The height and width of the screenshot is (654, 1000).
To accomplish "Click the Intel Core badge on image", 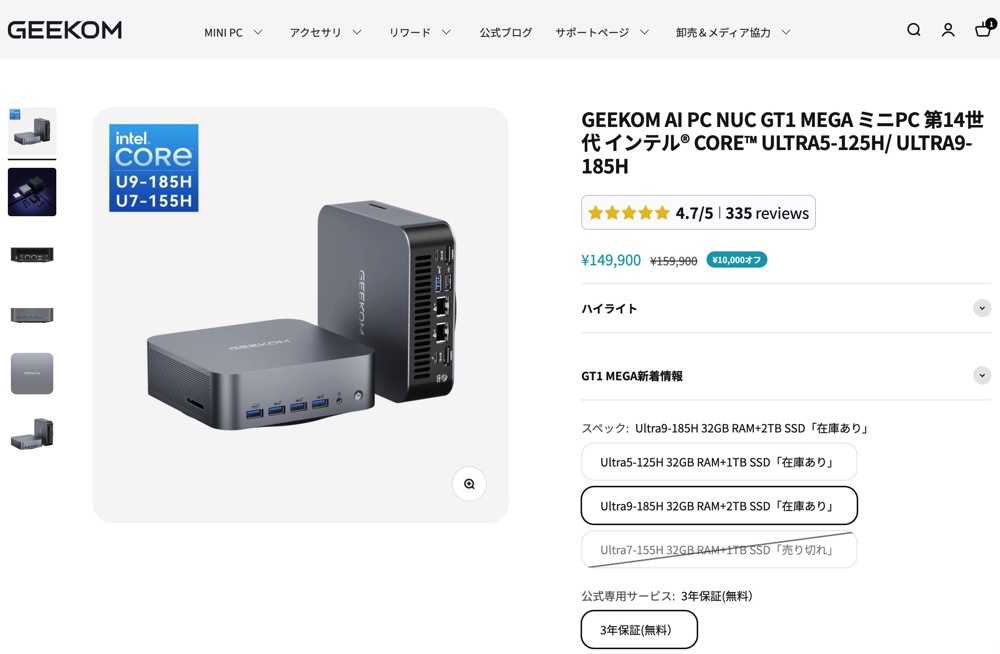I will click(x=154, y=168).
